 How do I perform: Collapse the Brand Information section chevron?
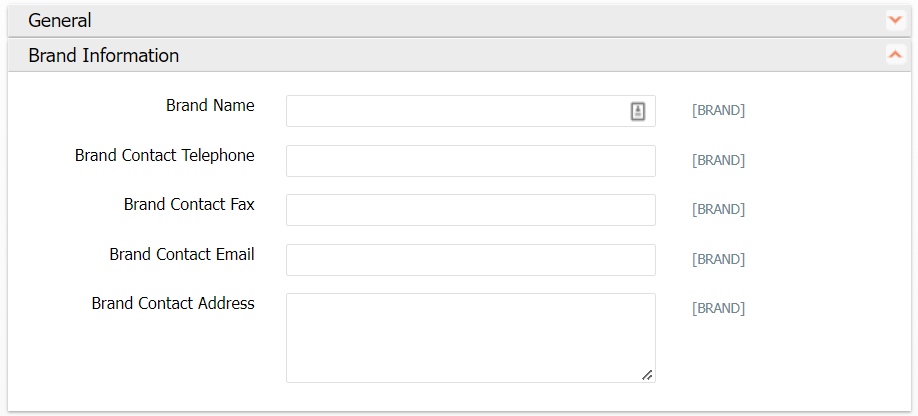[894, 55]
